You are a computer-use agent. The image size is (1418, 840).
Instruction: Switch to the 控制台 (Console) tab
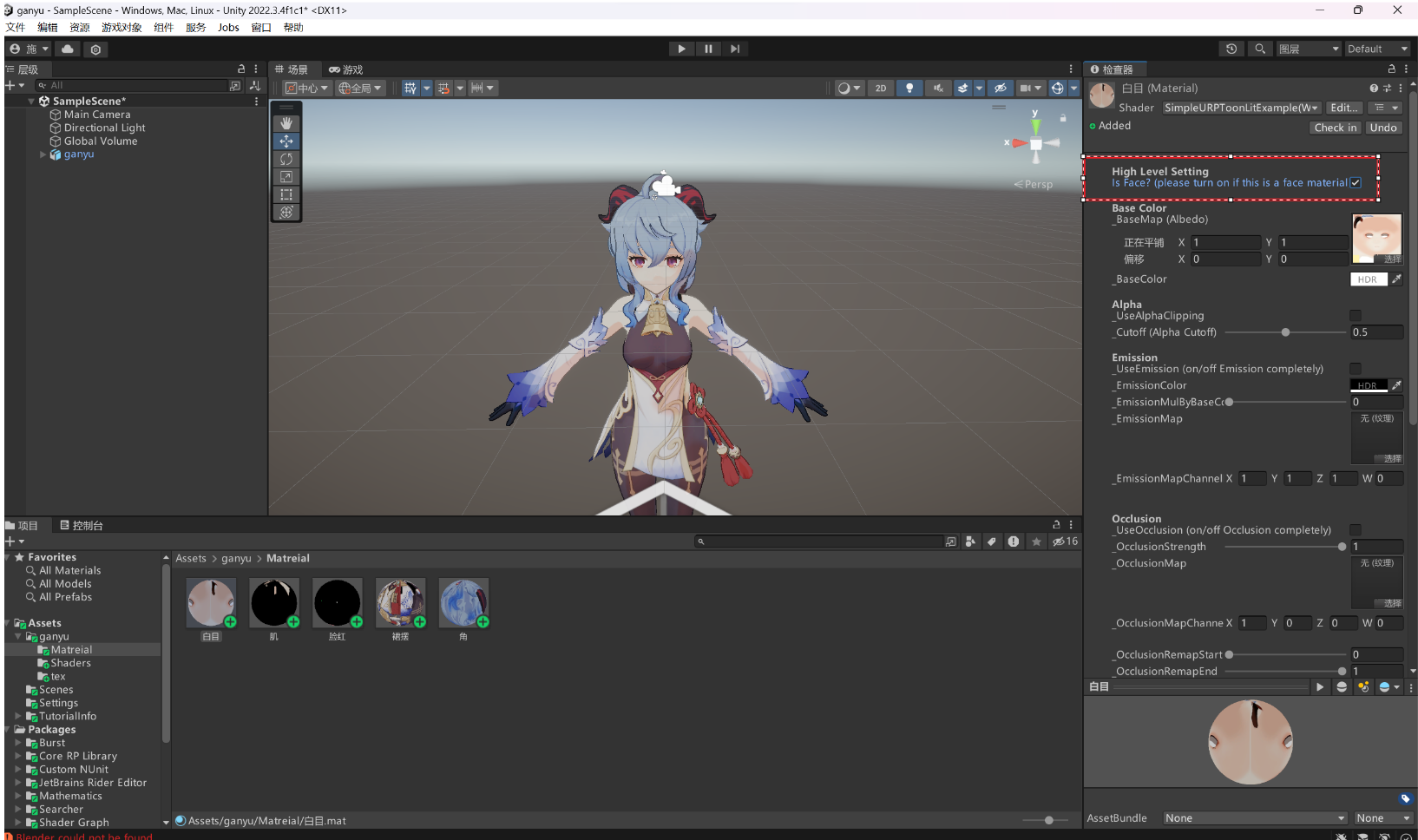coord(82,525)
